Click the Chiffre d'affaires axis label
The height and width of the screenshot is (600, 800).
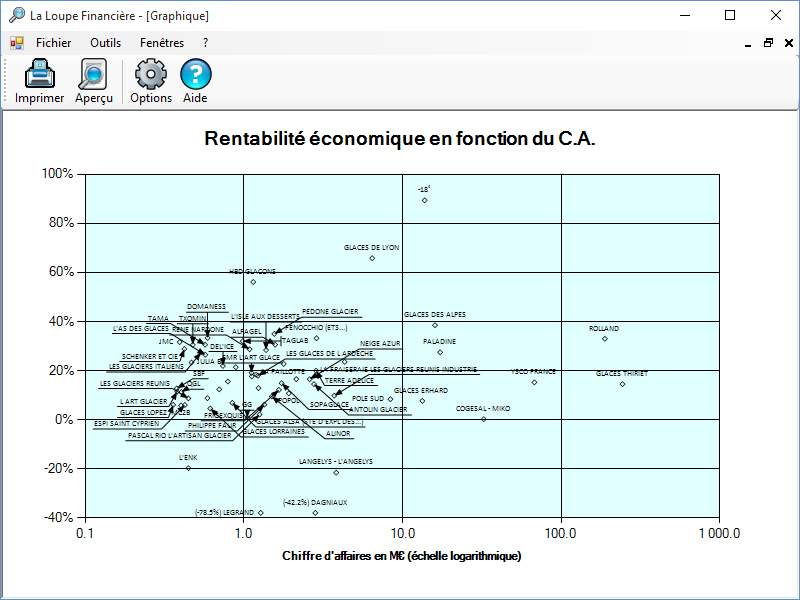402,555
